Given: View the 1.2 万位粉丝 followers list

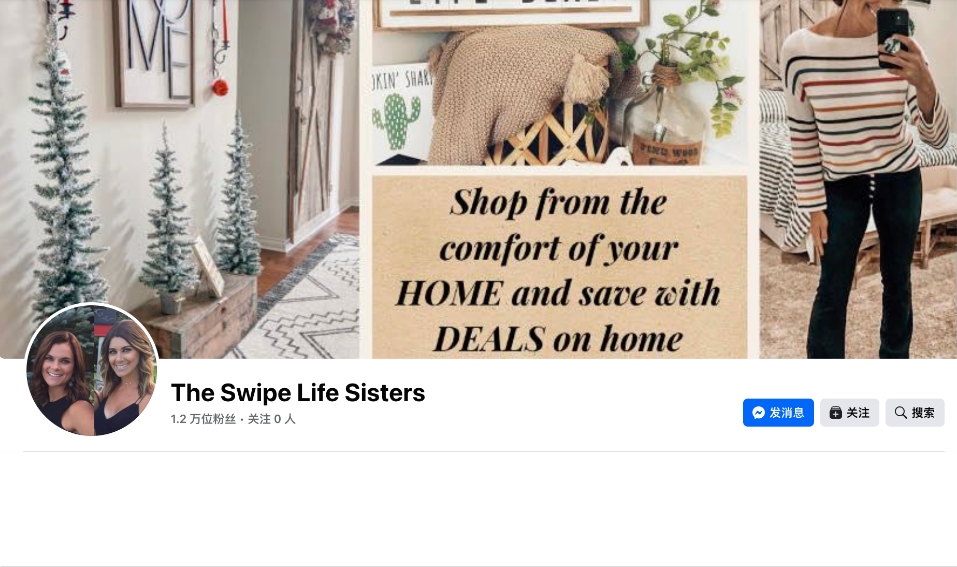Looking at the screenshot, I should 203,419.
